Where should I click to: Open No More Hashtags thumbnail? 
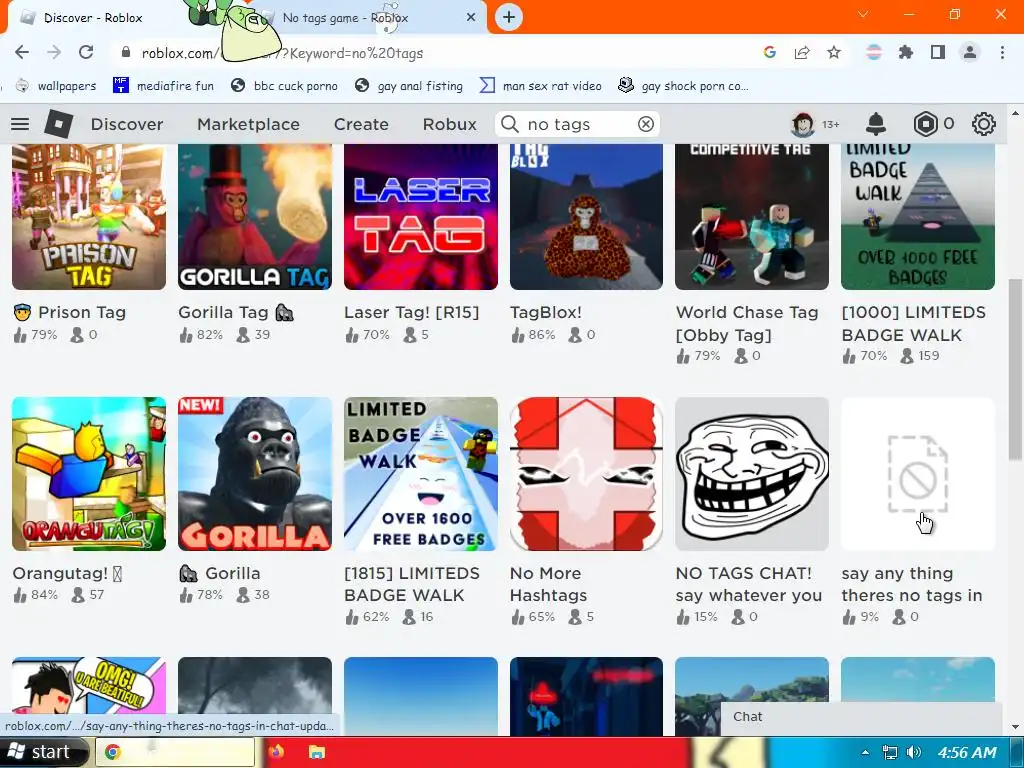point(586,474)
